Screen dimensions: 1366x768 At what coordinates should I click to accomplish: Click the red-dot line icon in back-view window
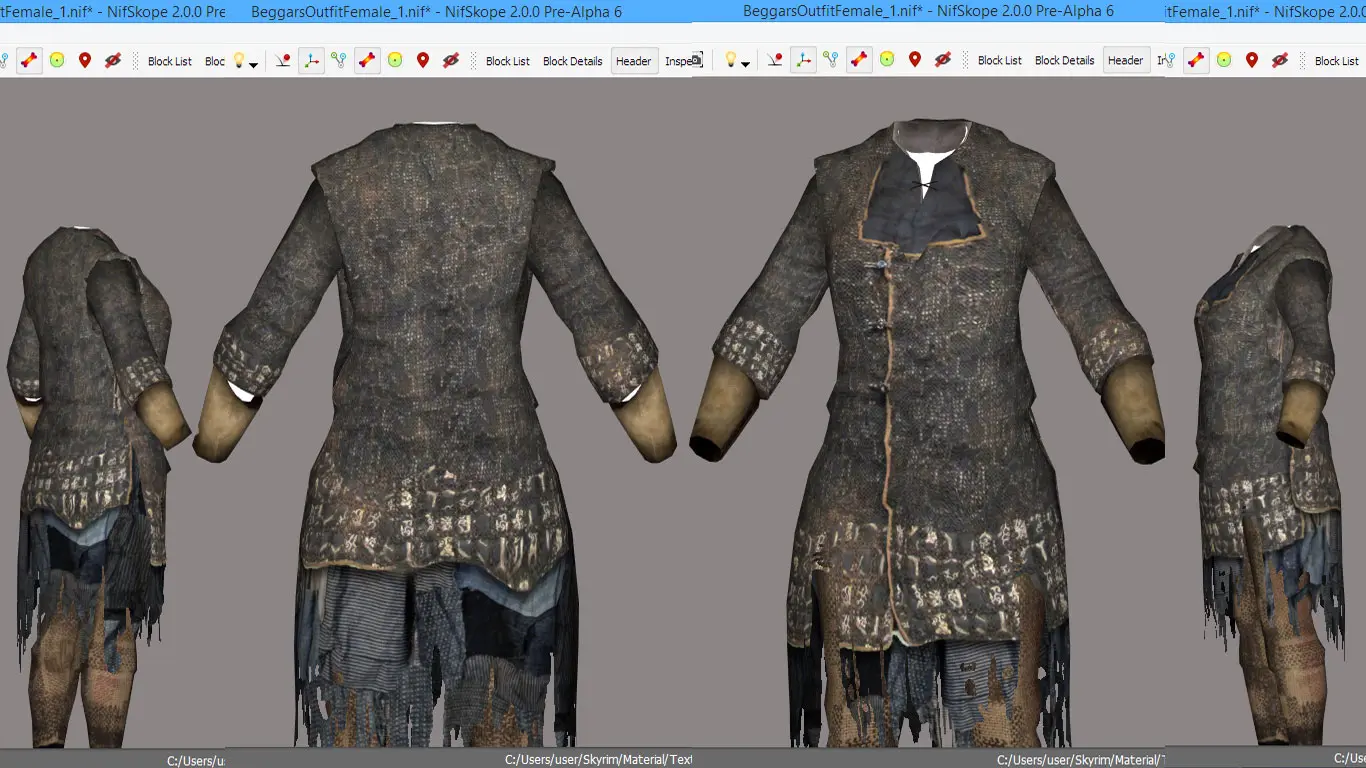click(x=284, y=61)
